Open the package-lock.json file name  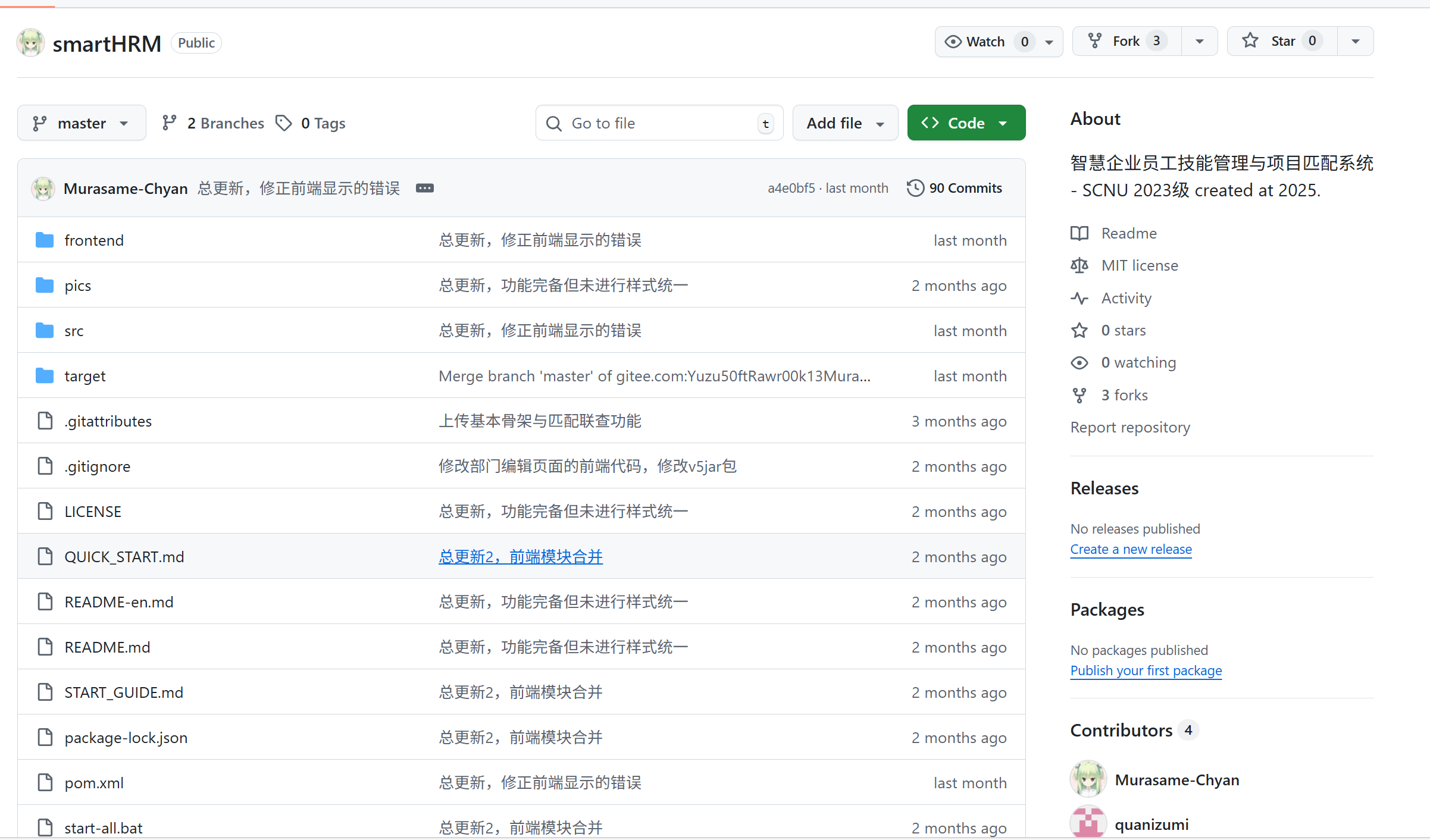click(126, 738)
